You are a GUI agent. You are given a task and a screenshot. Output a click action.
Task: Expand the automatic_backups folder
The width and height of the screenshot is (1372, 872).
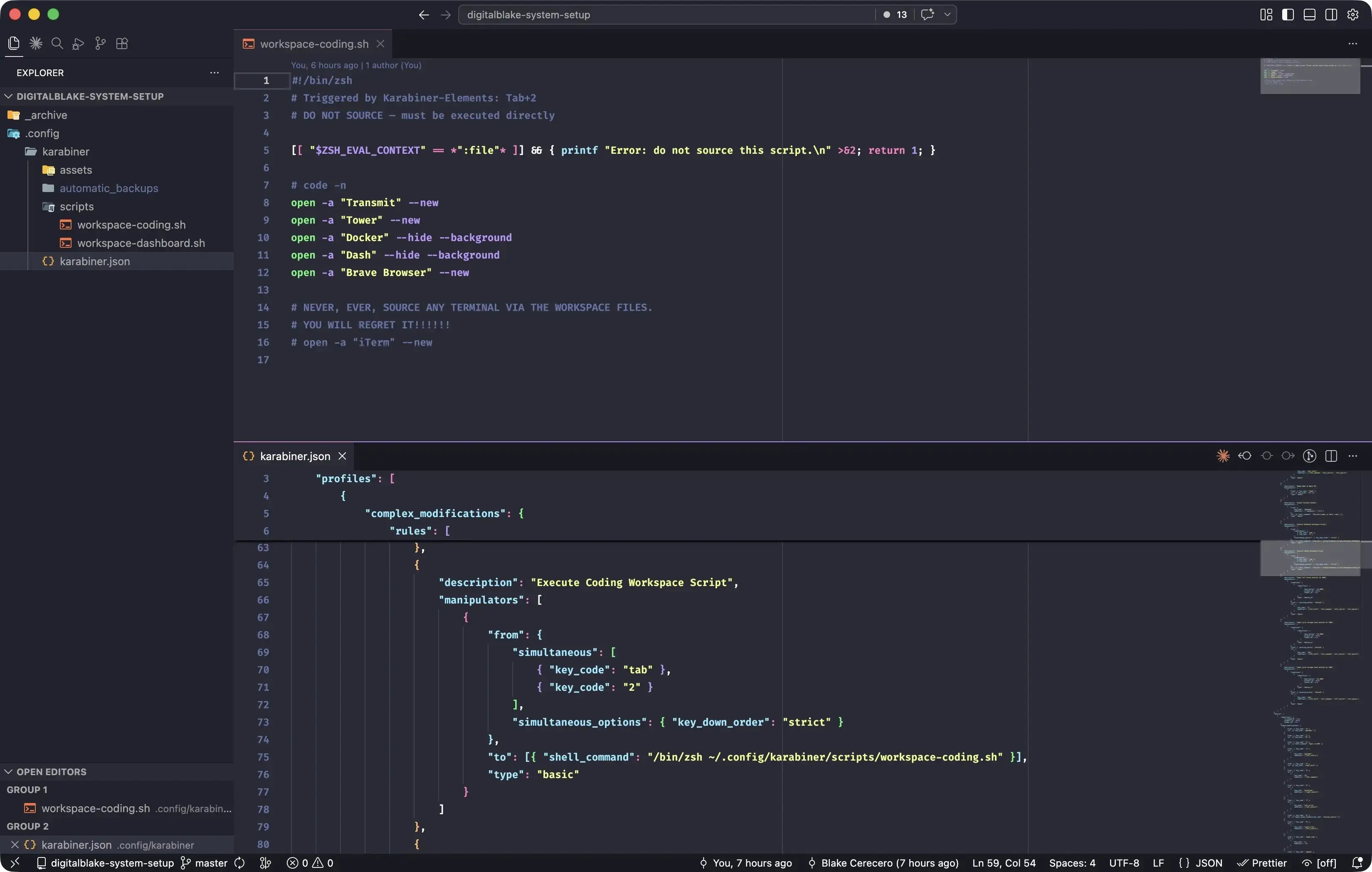116,188
